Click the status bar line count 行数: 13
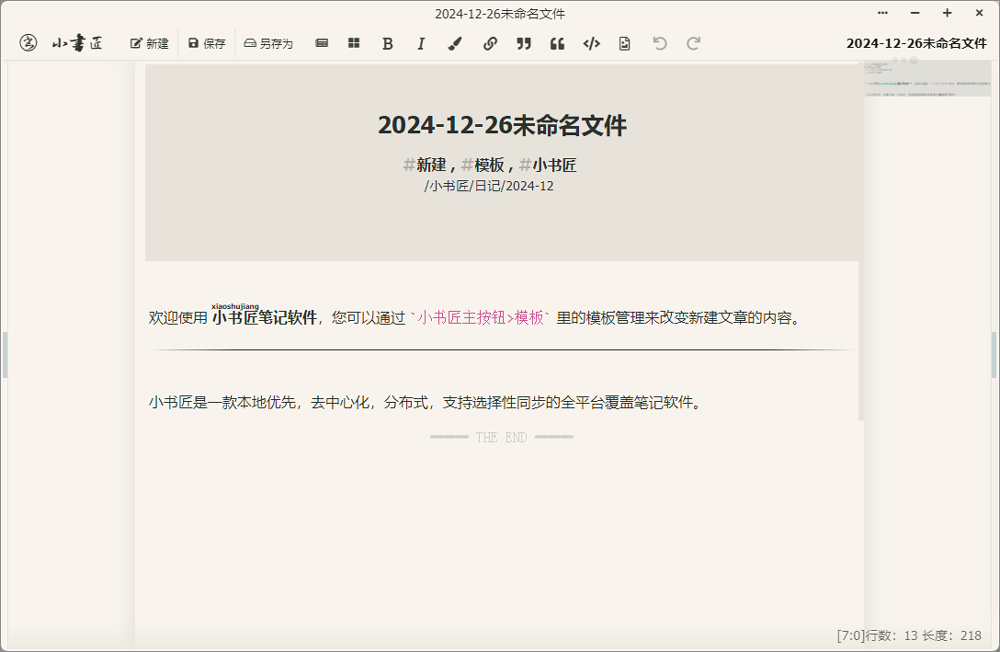 pos(892,635)
